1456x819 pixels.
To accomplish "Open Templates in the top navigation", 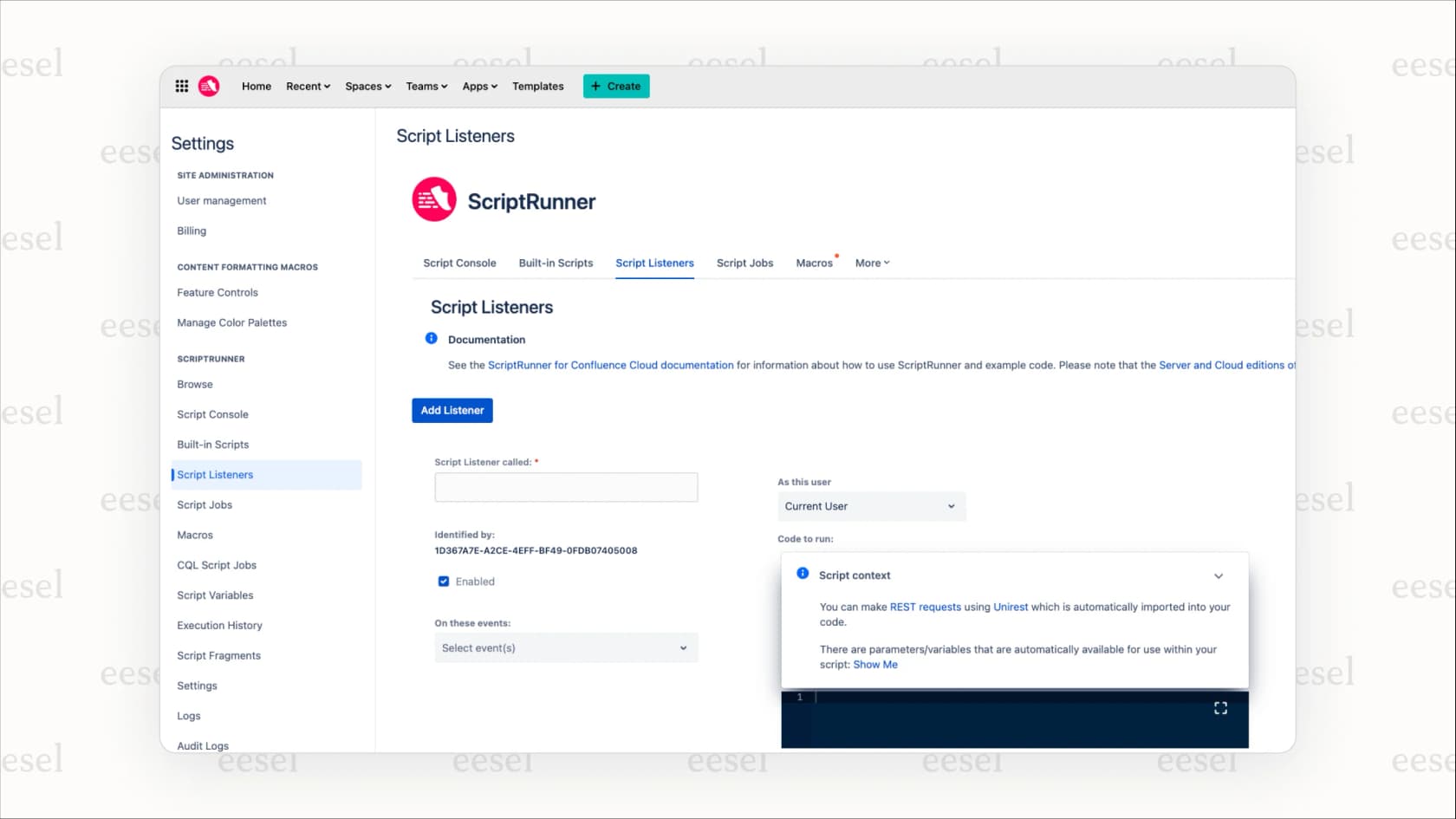I will [537, 87].
